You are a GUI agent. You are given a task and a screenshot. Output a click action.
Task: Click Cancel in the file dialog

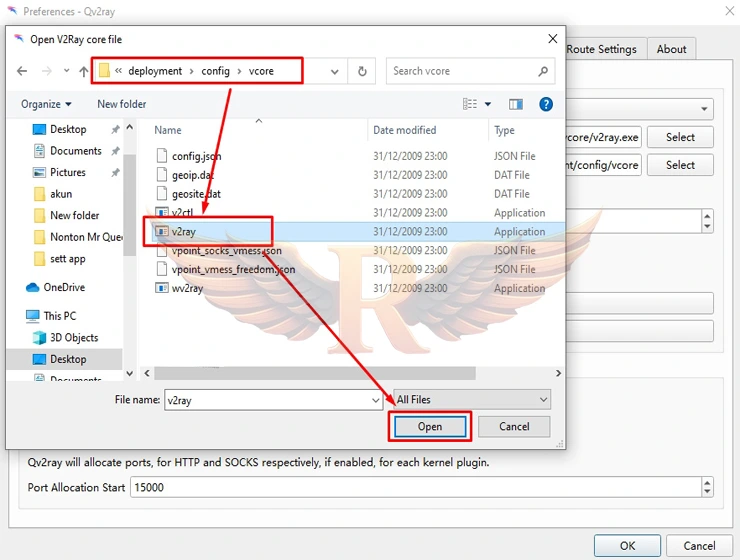(x=514, y=426)
